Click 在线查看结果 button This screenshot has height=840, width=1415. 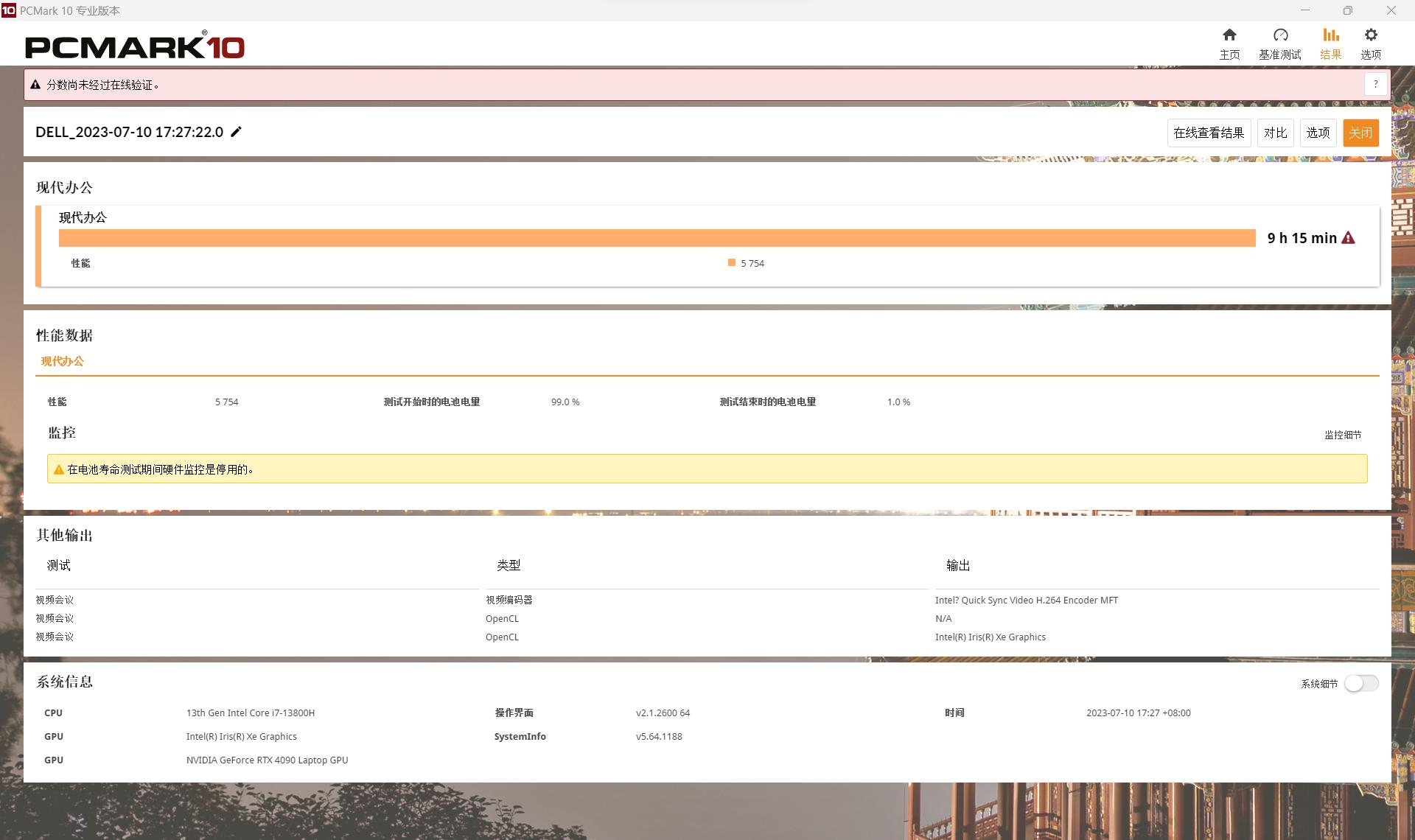(1209, 133)
